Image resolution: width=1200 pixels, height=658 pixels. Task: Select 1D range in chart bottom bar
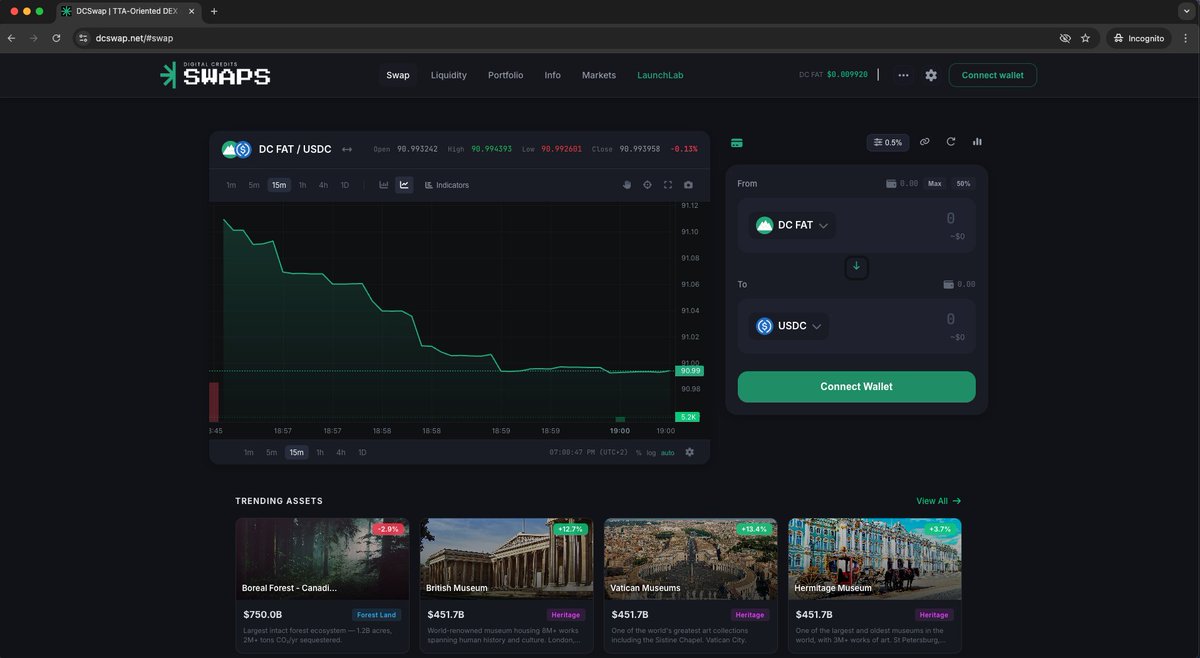click(362, 452)
